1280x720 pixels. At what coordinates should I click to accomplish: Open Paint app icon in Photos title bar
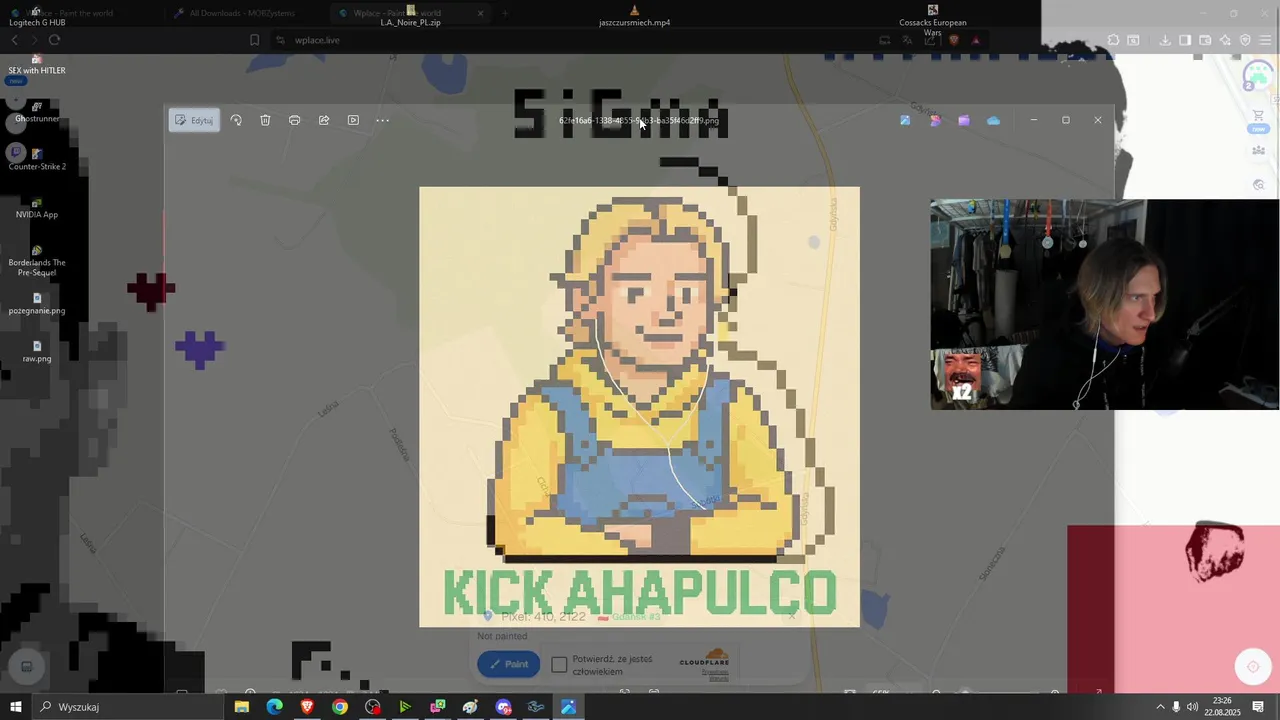click(x=905, y=120)
